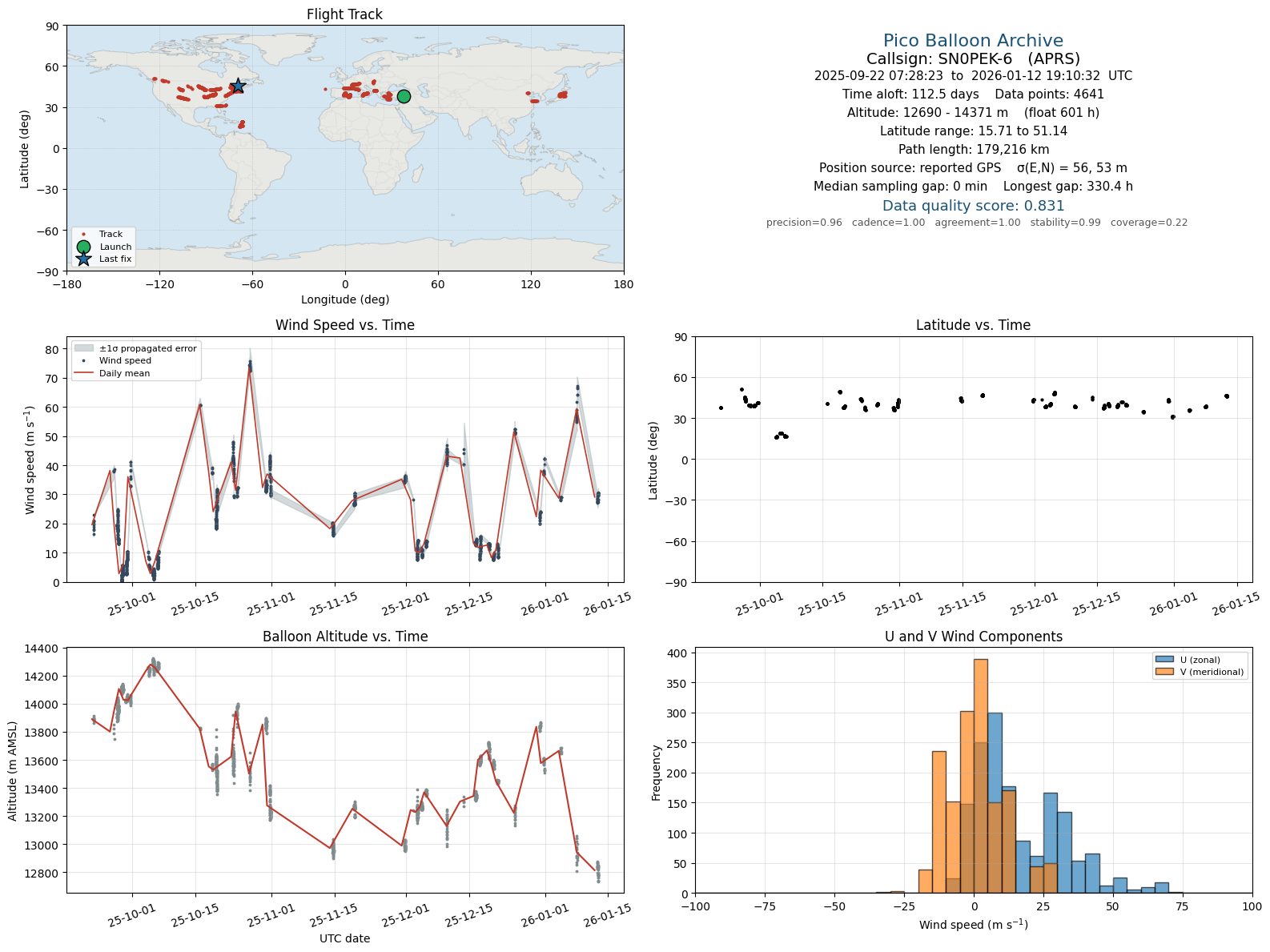
Task: Click the 'agreement=1.00' sub-score
Action: tap(978, 223)
